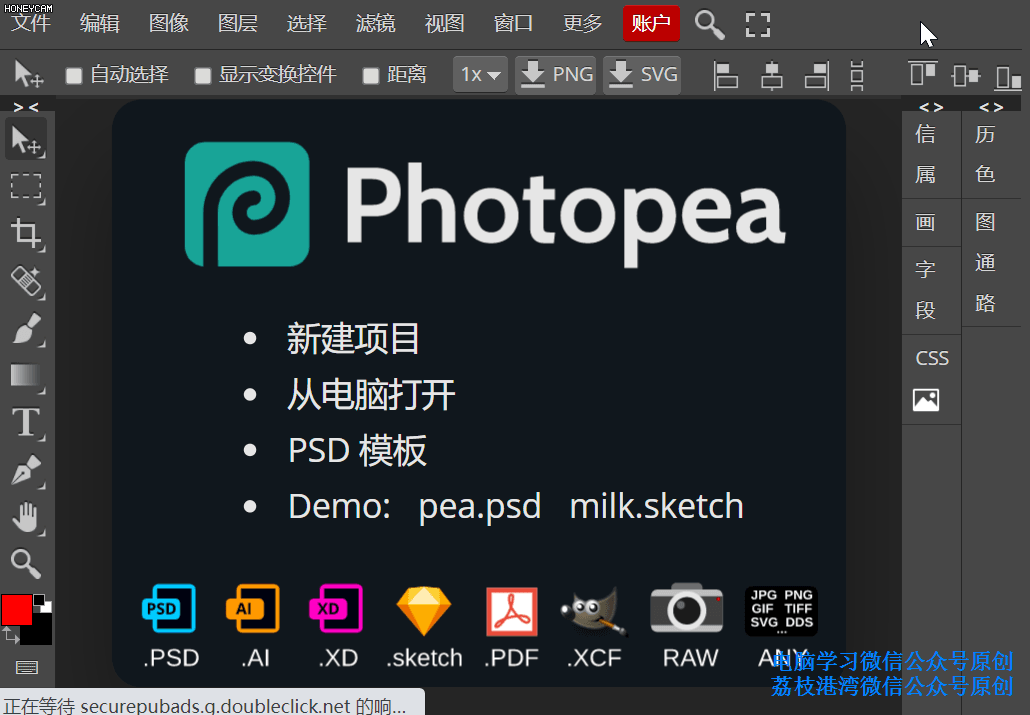Click the keyboard icon below color swatches
Viewport: 1030px width, 715px height.
(27, 668)
